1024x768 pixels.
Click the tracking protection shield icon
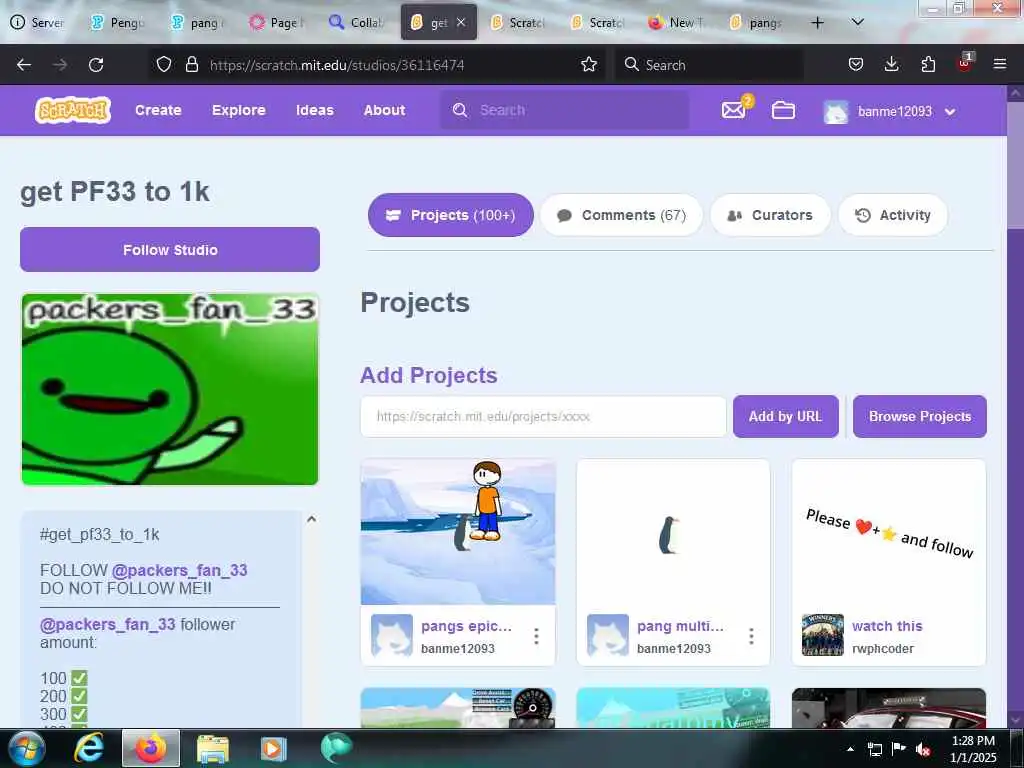tap(164, 64)
